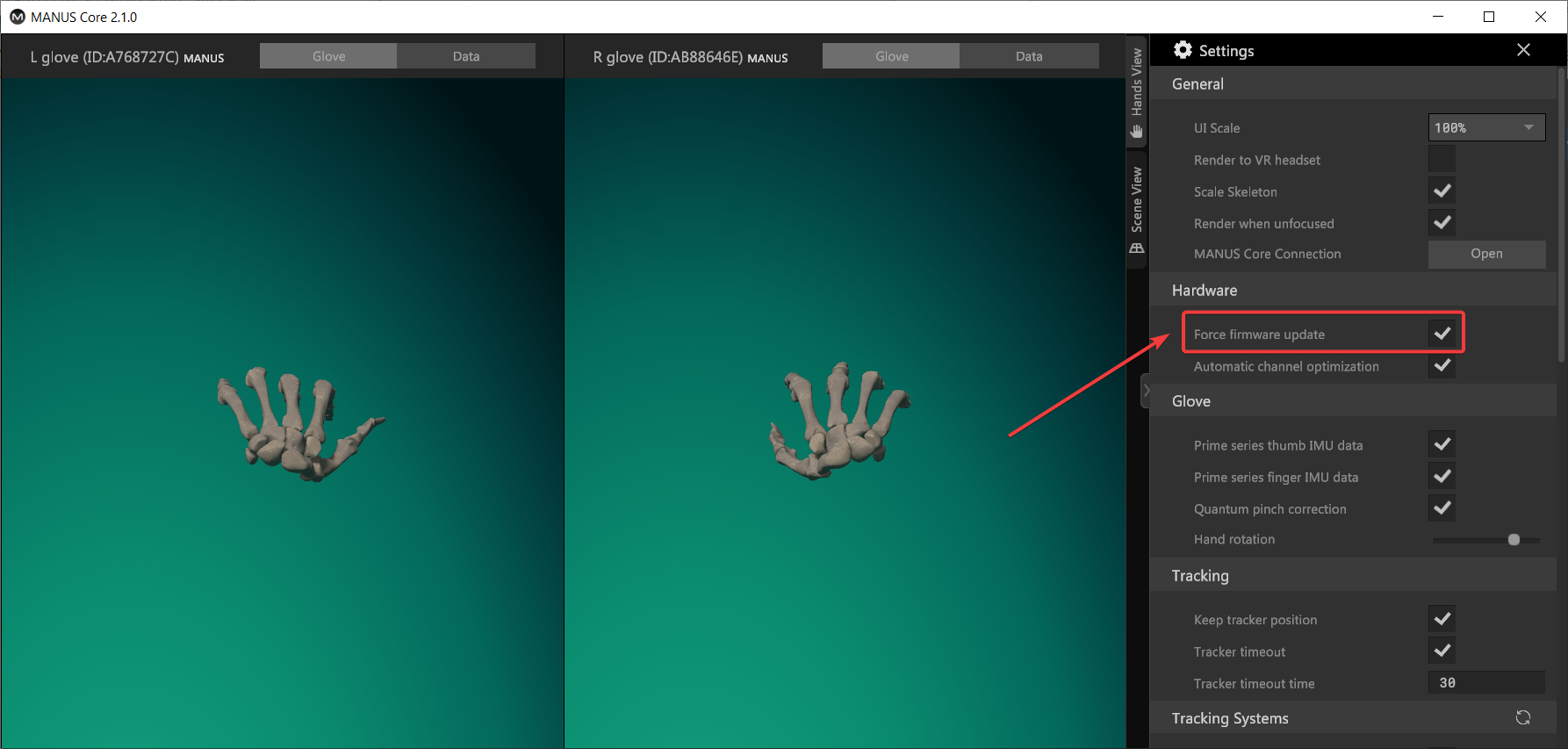
Task: Click the Settings gear icon
Action: (x=1183, y=50)
